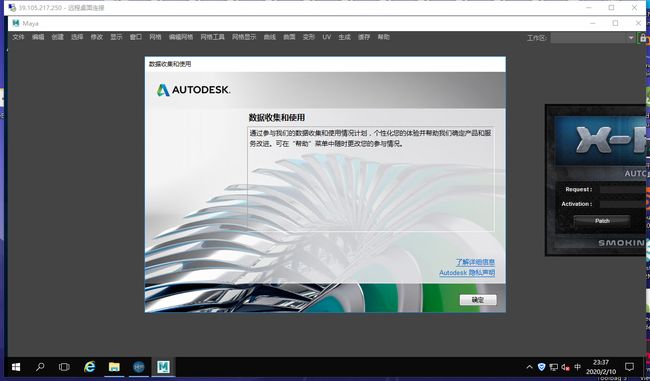The width and height of the screenshot is (650, 381).
Task: Click the 确定 button in the Autodesk dialog
Action: (478, 300)
